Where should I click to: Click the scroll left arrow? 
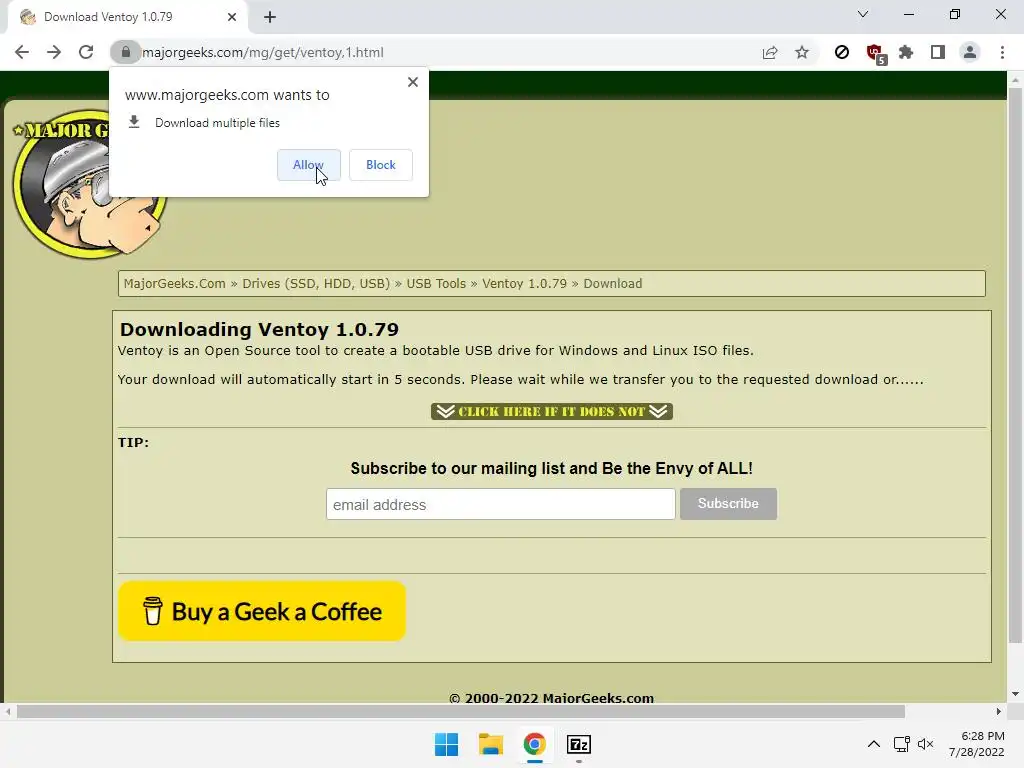(8, 711)
